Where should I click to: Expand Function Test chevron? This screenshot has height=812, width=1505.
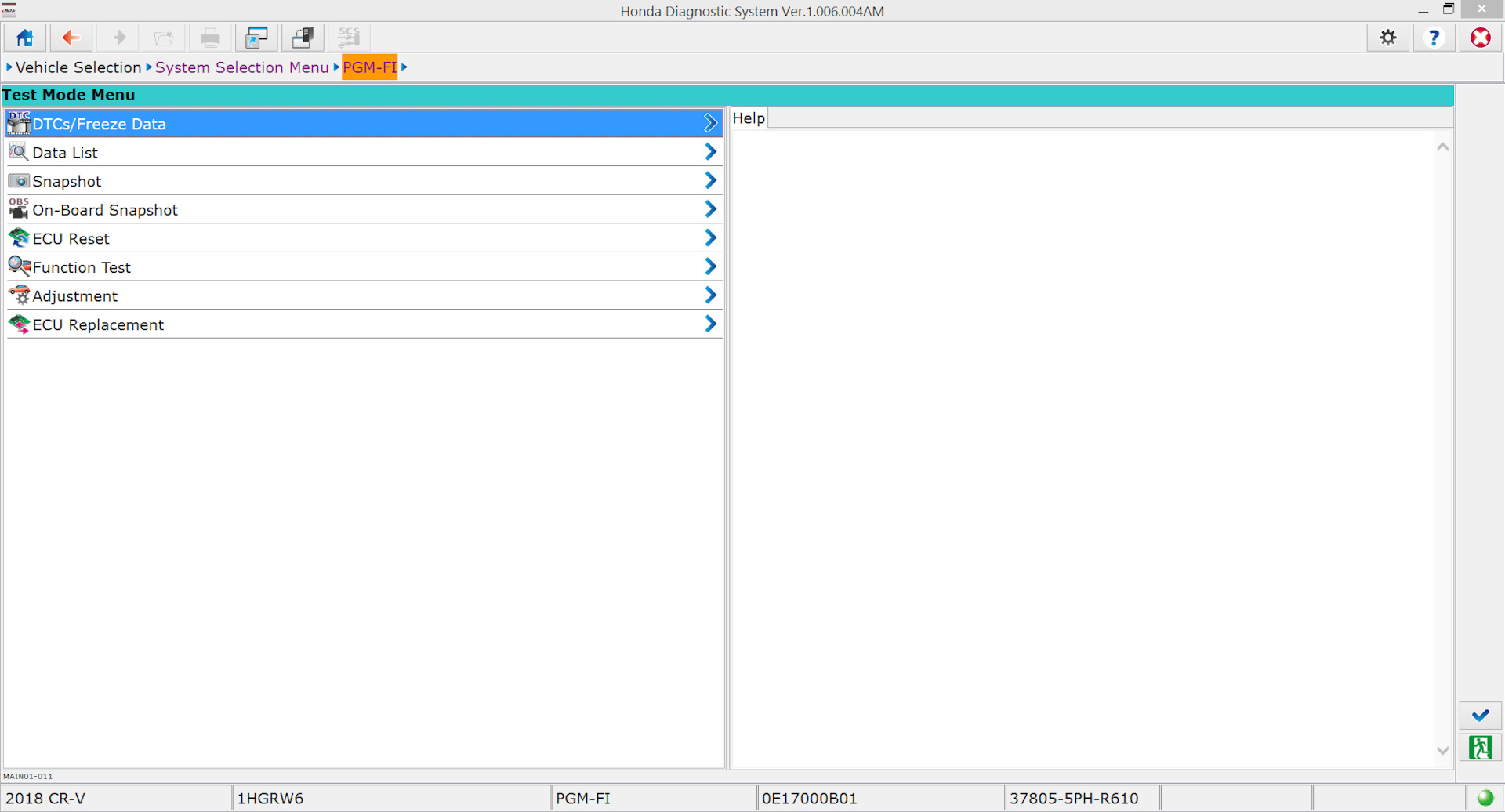pos(710,266)
